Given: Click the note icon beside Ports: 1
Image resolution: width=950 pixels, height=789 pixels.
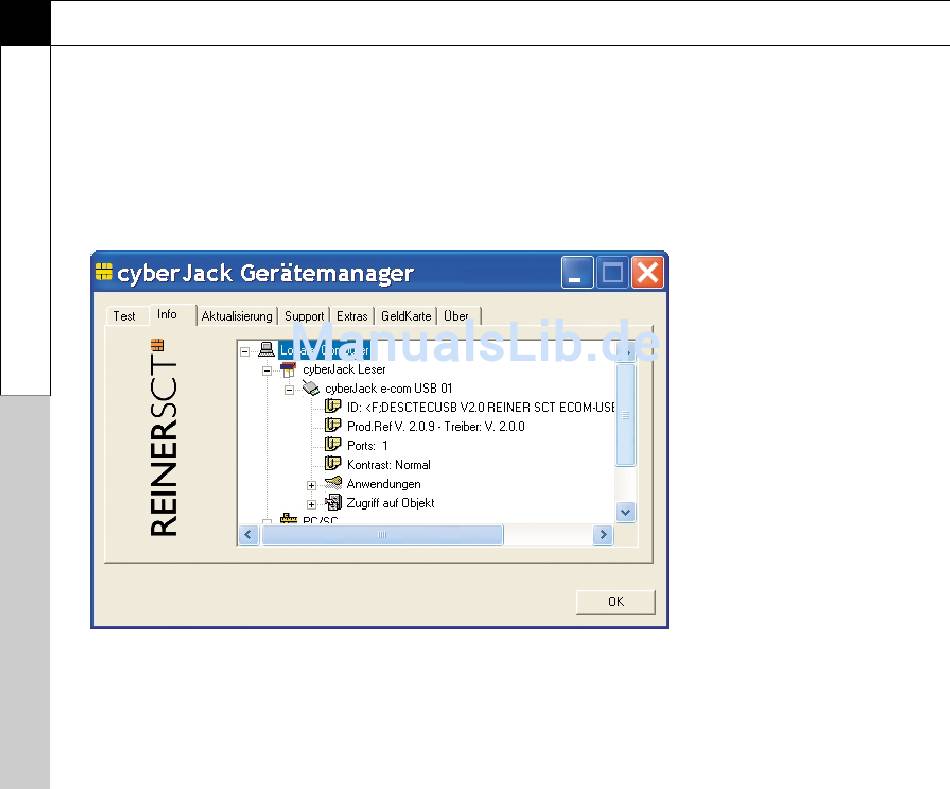Looking at the screenshot, I should [x=333, y=444].
